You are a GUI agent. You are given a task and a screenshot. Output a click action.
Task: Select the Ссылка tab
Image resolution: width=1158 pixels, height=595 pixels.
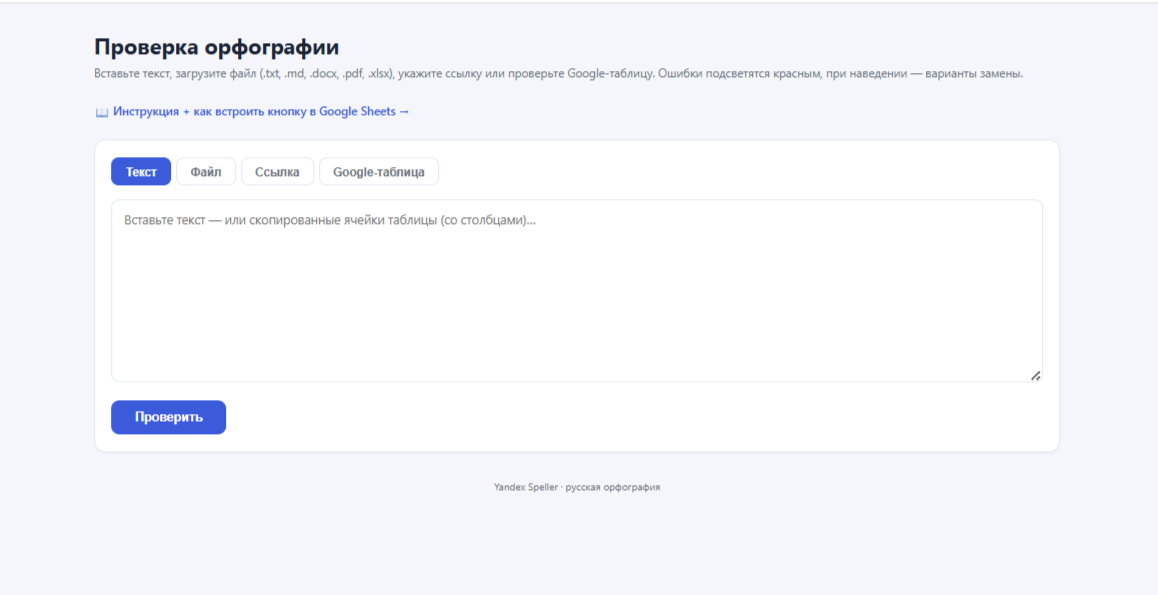(x=278, y=172)
